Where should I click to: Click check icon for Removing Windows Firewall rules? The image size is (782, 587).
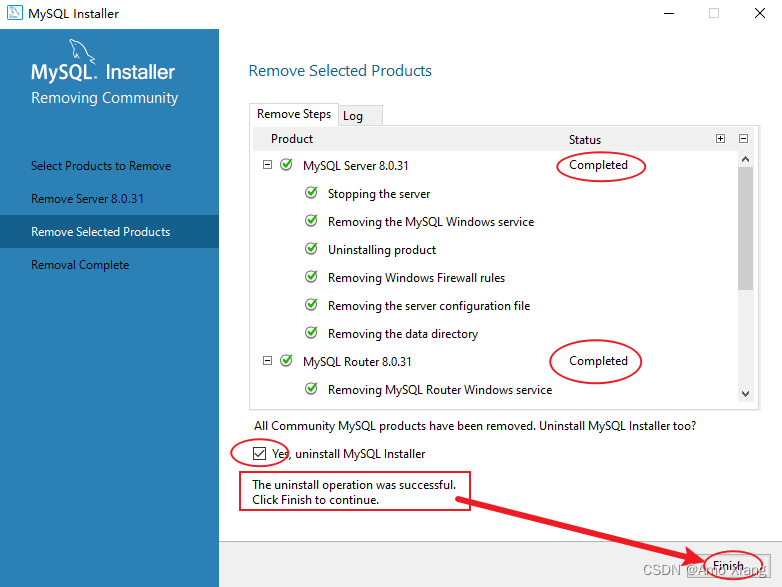pyautogui.click(x=311, y=276)
